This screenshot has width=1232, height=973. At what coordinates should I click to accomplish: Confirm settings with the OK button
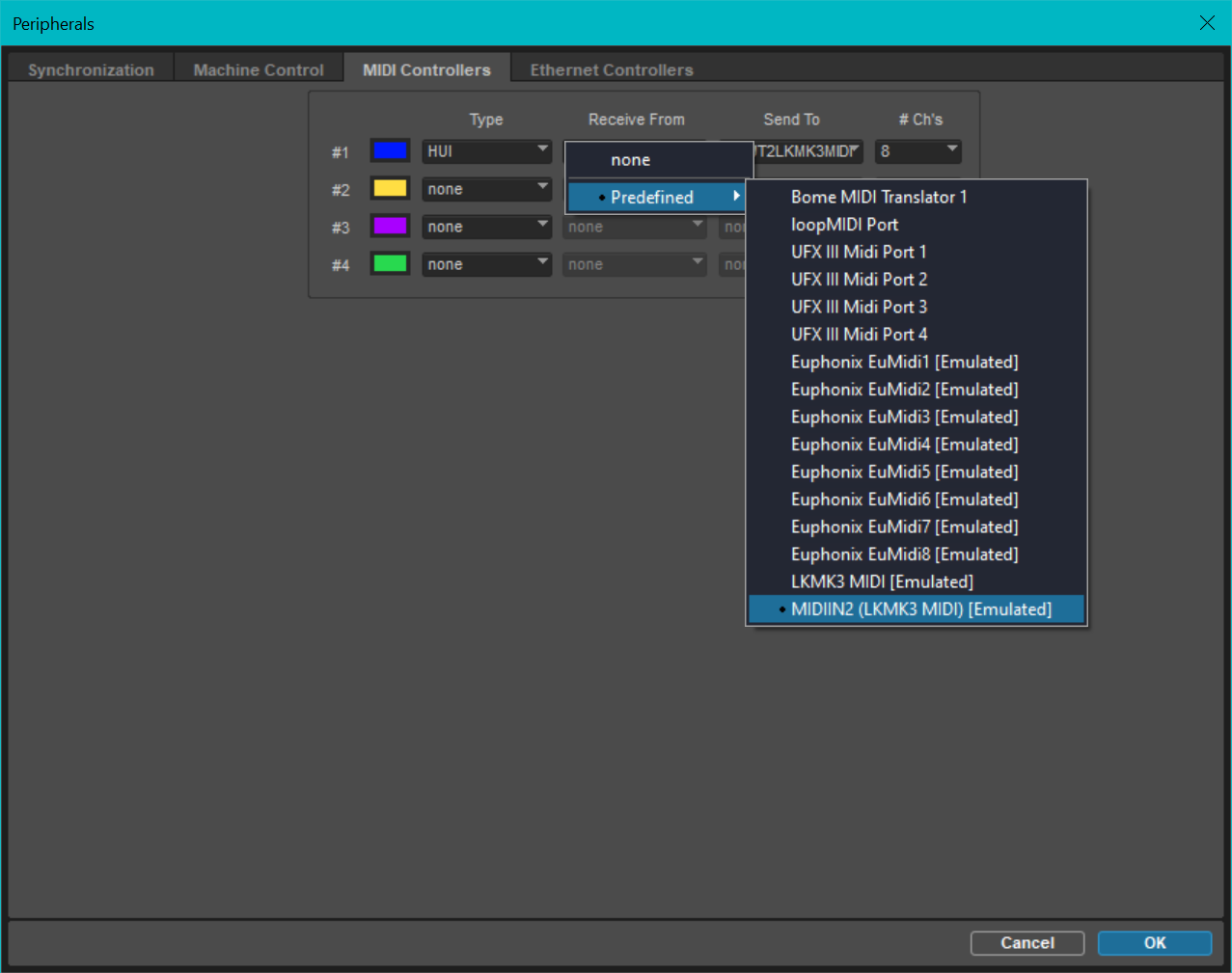tap(1154, 943)
